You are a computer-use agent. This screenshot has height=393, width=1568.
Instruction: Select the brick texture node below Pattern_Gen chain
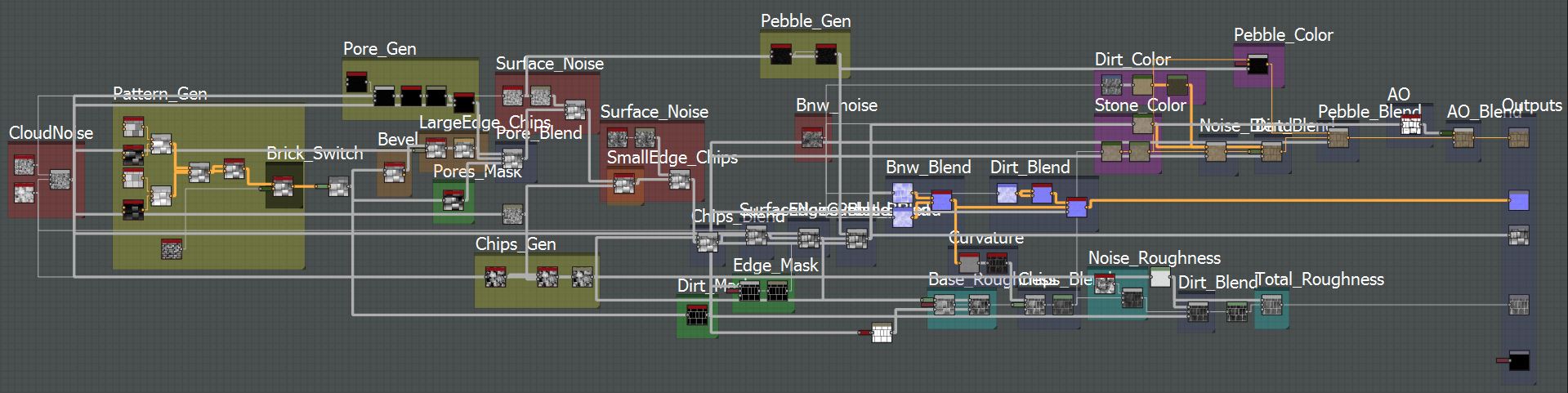tap(172, 248)
